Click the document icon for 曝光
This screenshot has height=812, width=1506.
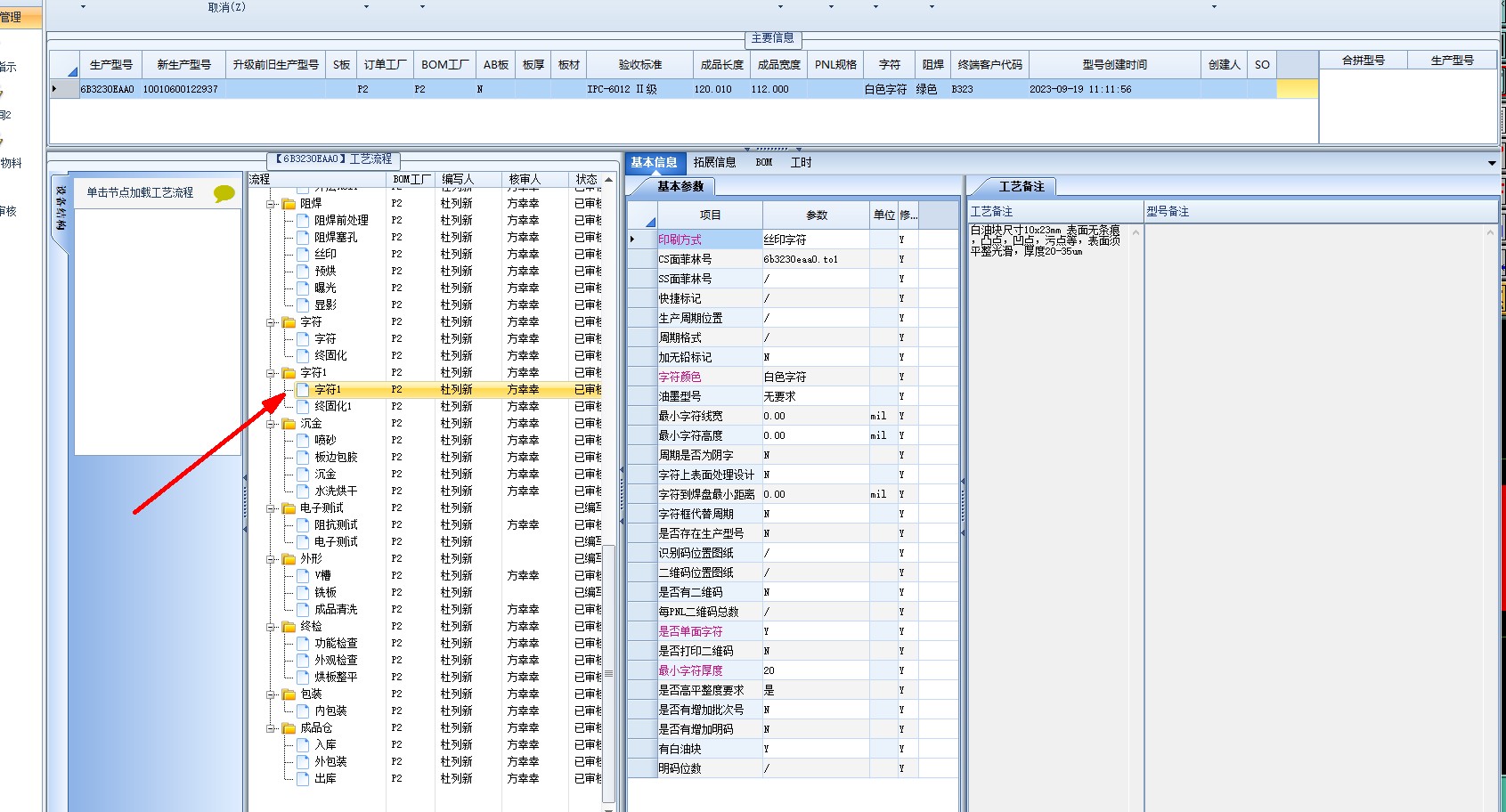pyautogui.click(x=303, y=288)
